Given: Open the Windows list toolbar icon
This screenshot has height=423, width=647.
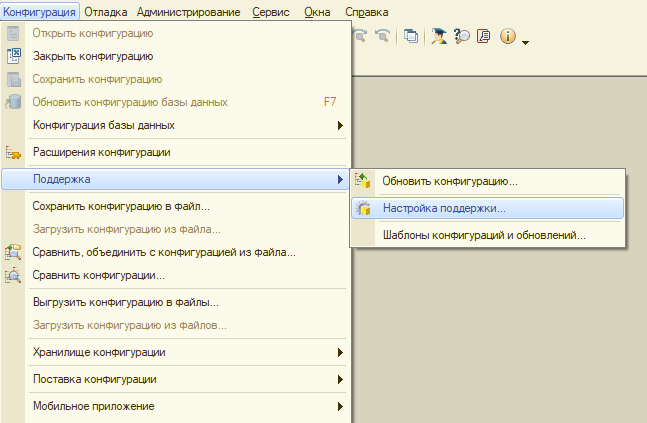Looking at the screenshot, I should point(411,37).
